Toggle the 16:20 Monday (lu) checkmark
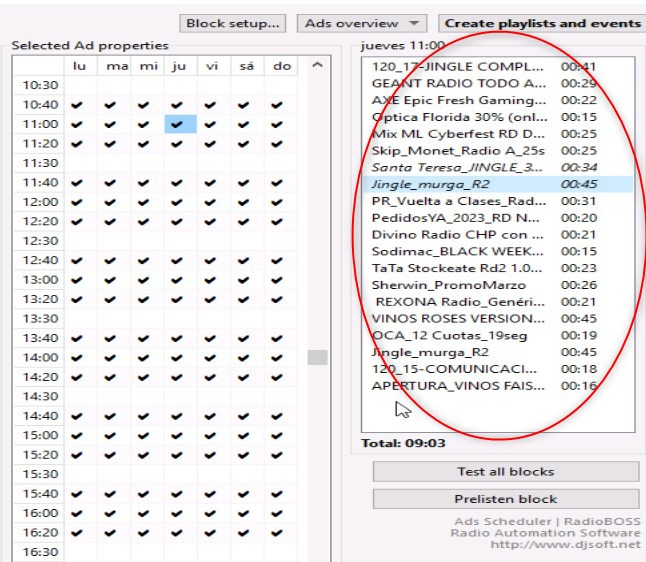Image resolution: width=646 pixels, height=562 pixels. pyautogui.click(x=77, y=533)
